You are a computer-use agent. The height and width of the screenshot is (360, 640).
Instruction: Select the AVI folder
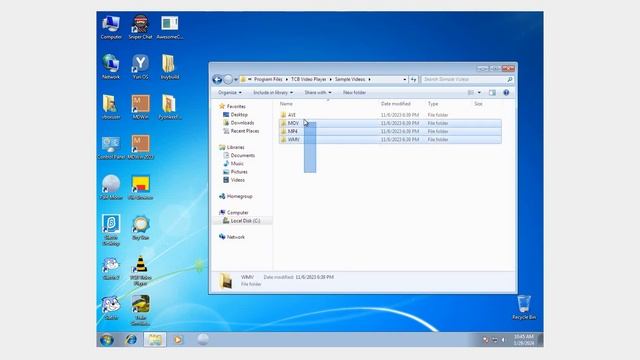click(291, 115)
